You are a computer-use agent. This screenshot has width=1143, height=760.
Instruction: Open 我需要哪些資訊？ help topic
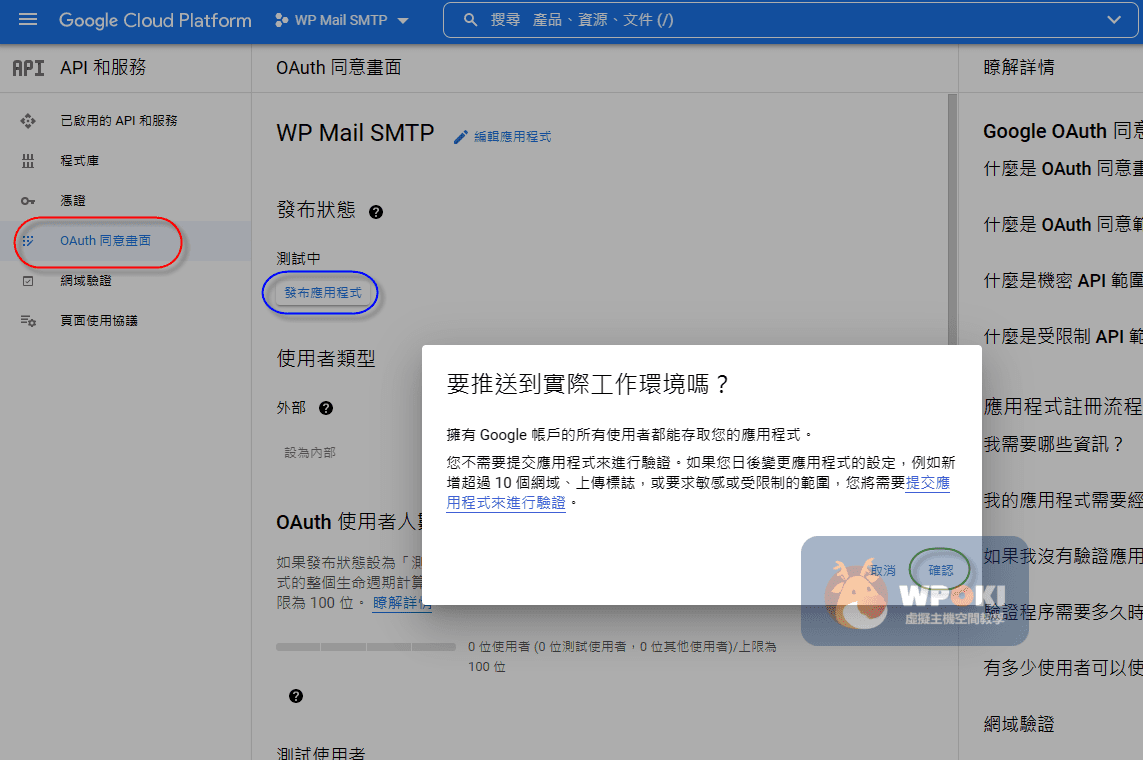pos(1053,444)
